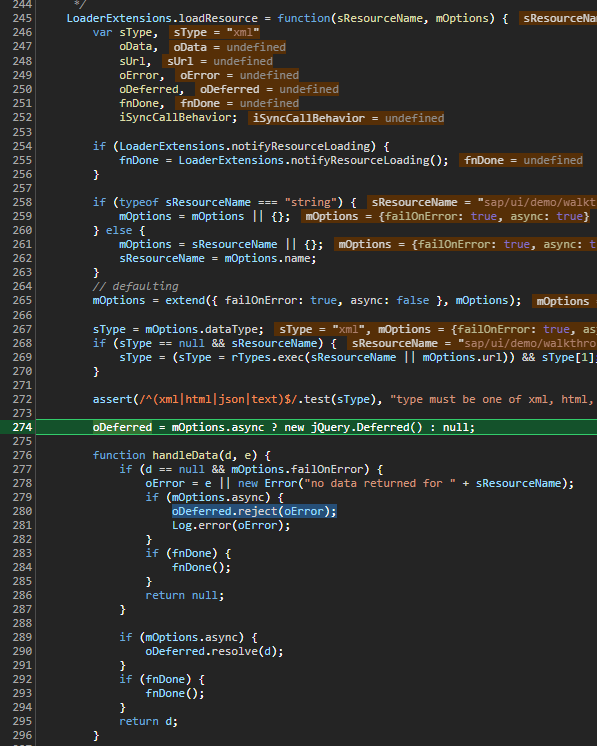Click "no data returned for " string on line 278

click(x=380, y=483)
